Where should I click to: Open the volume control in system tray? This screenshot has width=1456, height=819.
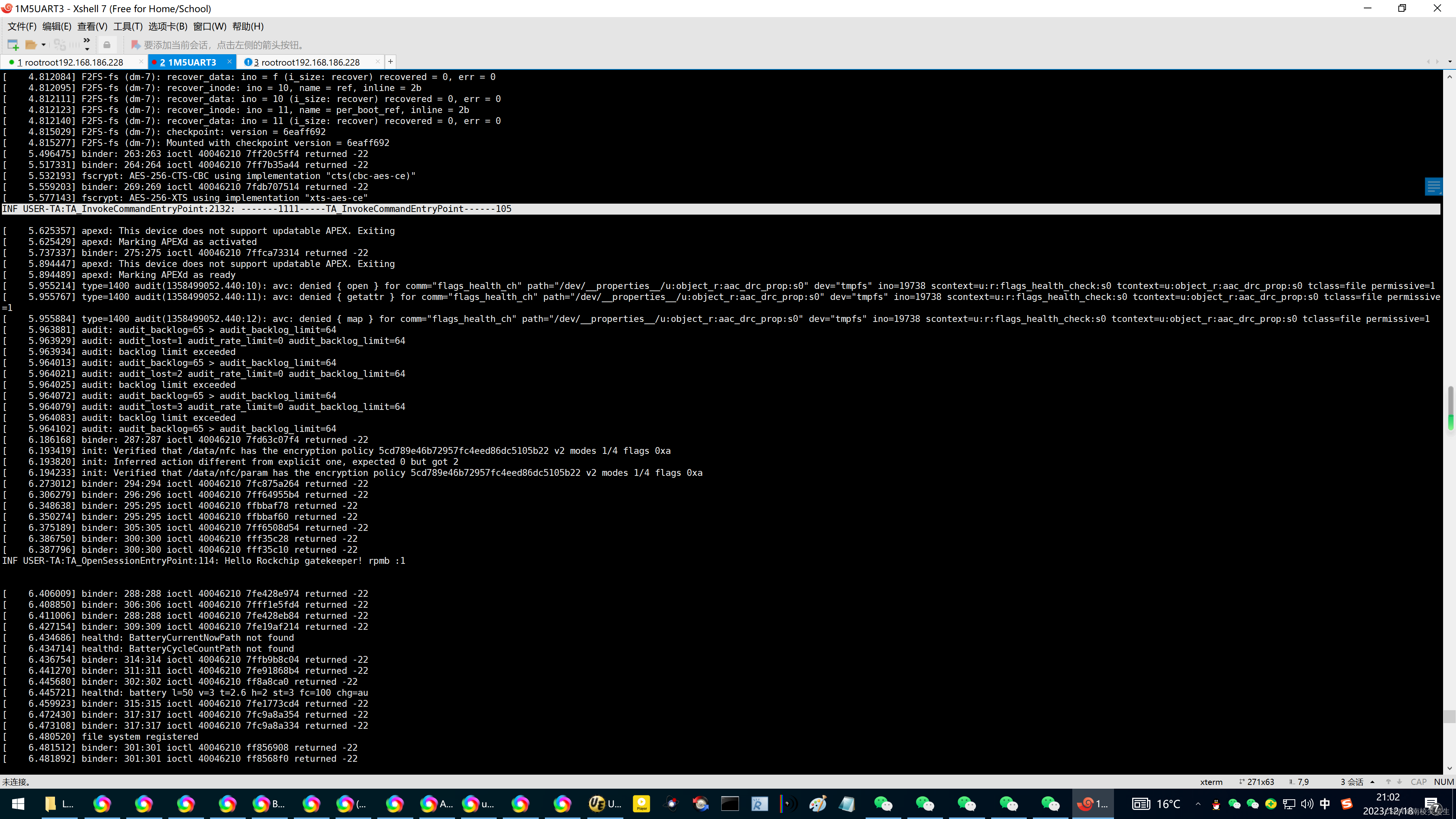click(x=1307, y=804)
